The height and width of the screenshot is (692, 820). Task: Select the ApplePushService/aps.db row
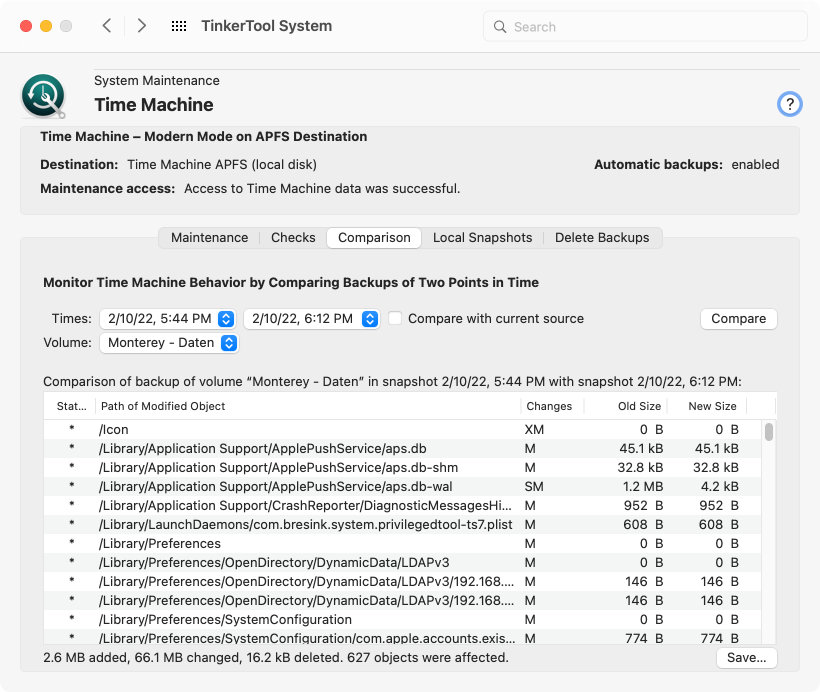pos(402,448)
